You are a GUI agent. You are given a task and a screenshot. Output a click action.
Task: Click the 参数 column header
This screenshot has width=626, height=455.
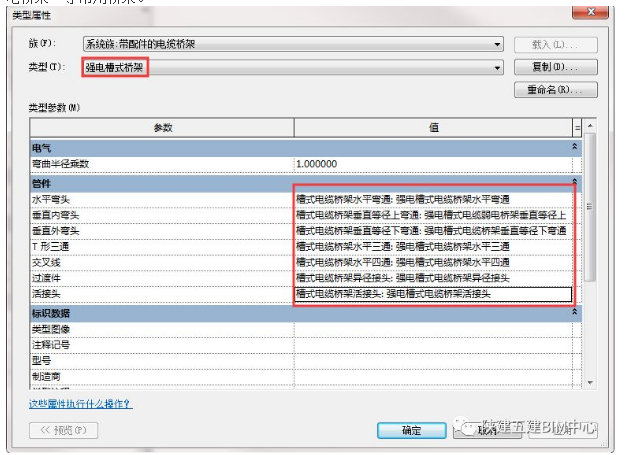point(162,128)
